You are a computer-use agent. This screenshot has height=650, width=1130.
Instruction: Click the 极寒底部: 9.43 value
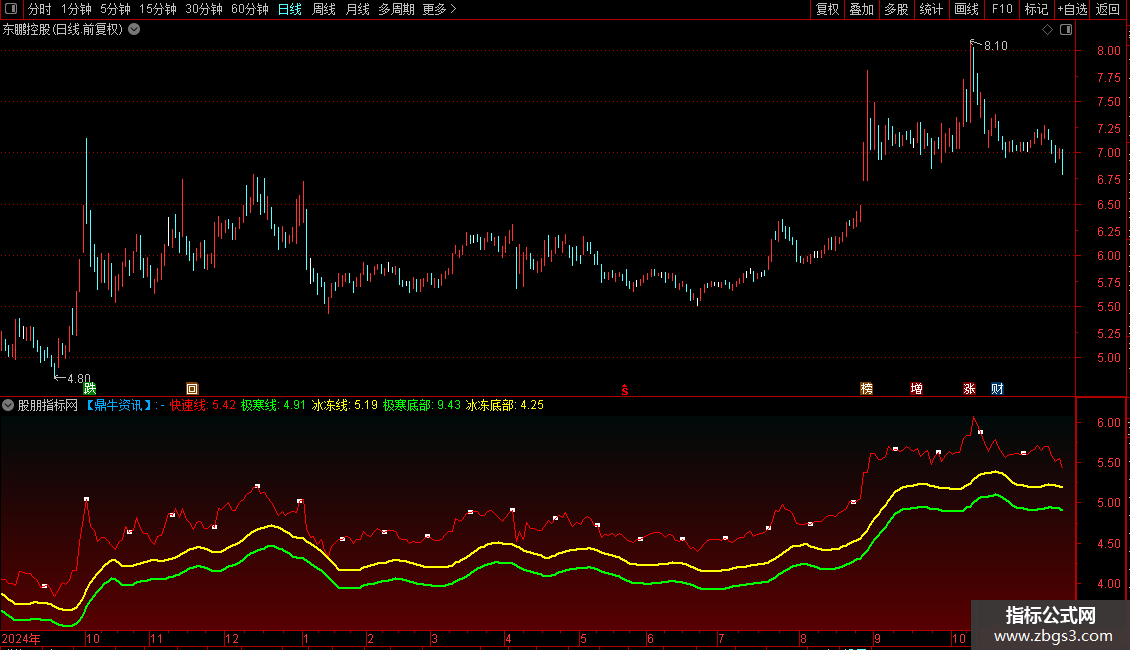tap(422, 406)
